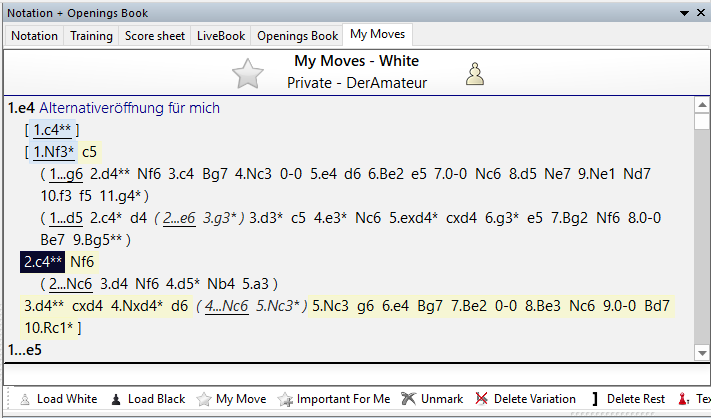Image resolution: width=711 pixels, height=418 pixels.
Task: Open the panel options dropdown arrow
Action: [x=685, y=13]
